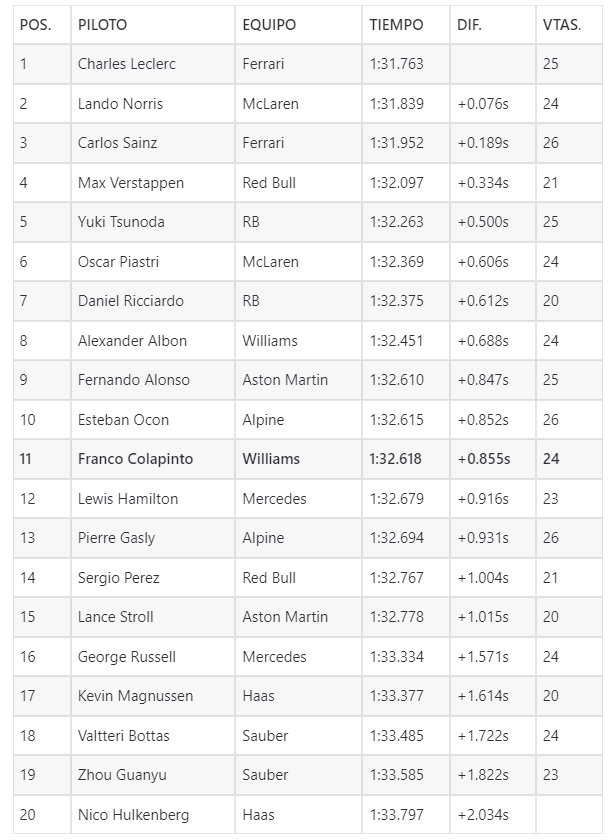The width and height of the screenshot is (613, 840).
Task: Click the George Russell name cell
Action: coord(153,657)
